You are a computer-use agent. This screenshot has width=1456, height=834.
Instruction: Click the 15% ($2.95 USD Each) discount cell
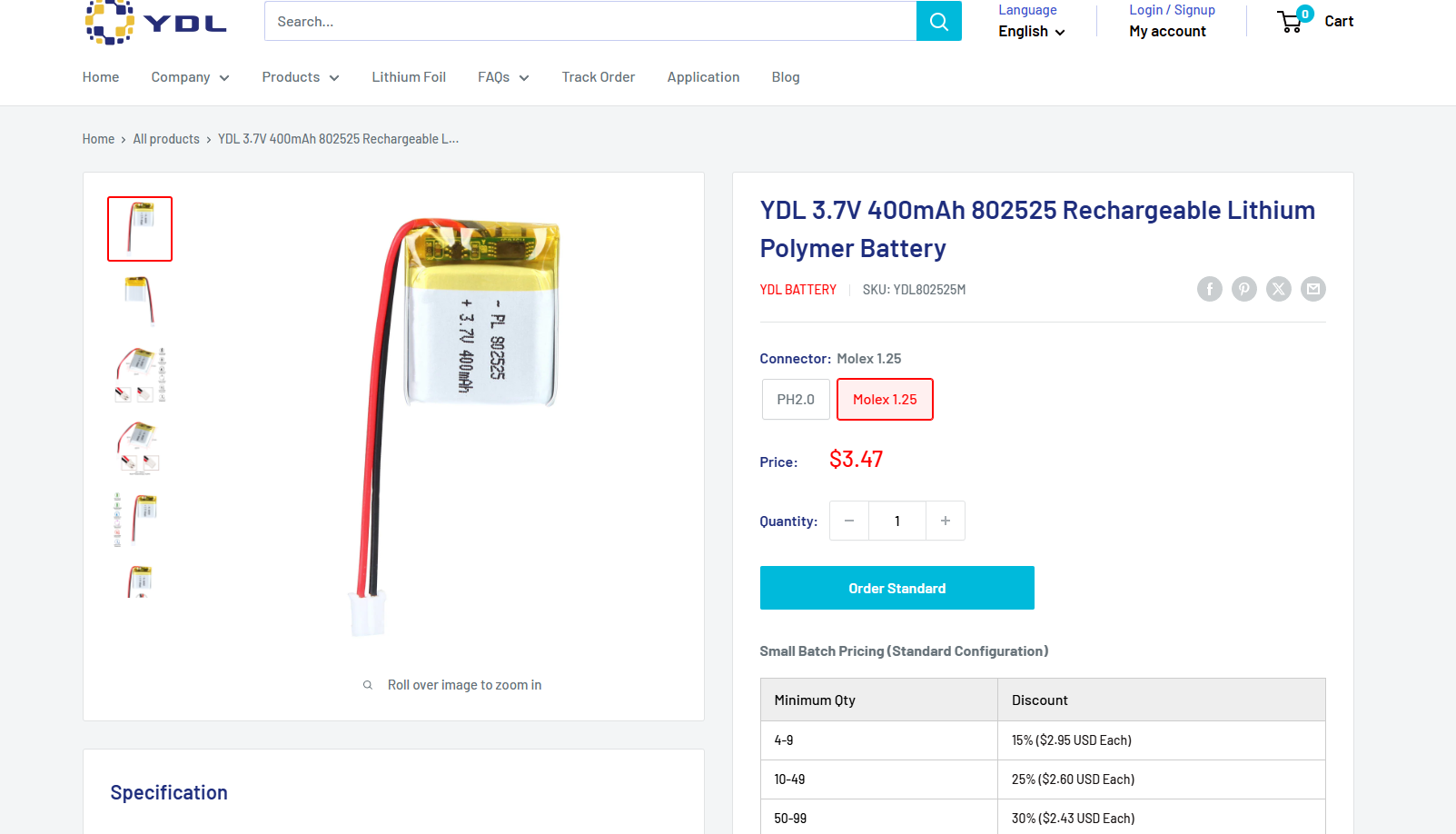coord(1161,740)
